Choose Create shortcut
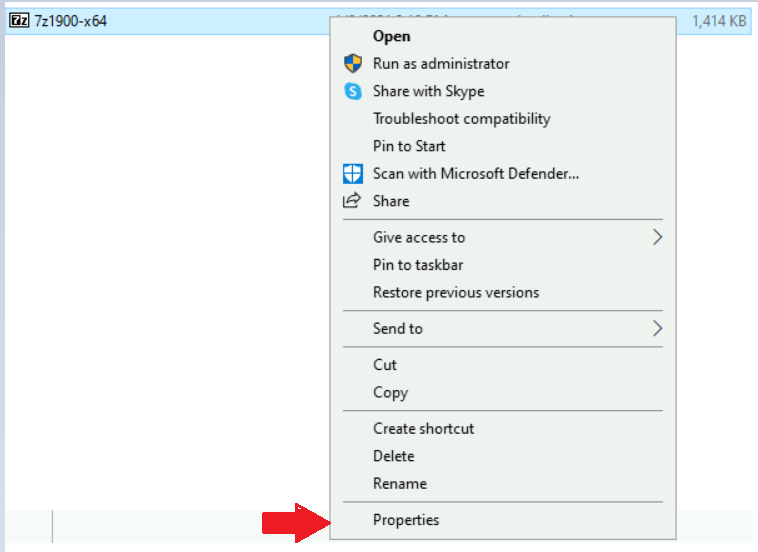 (x=423, y=428)
